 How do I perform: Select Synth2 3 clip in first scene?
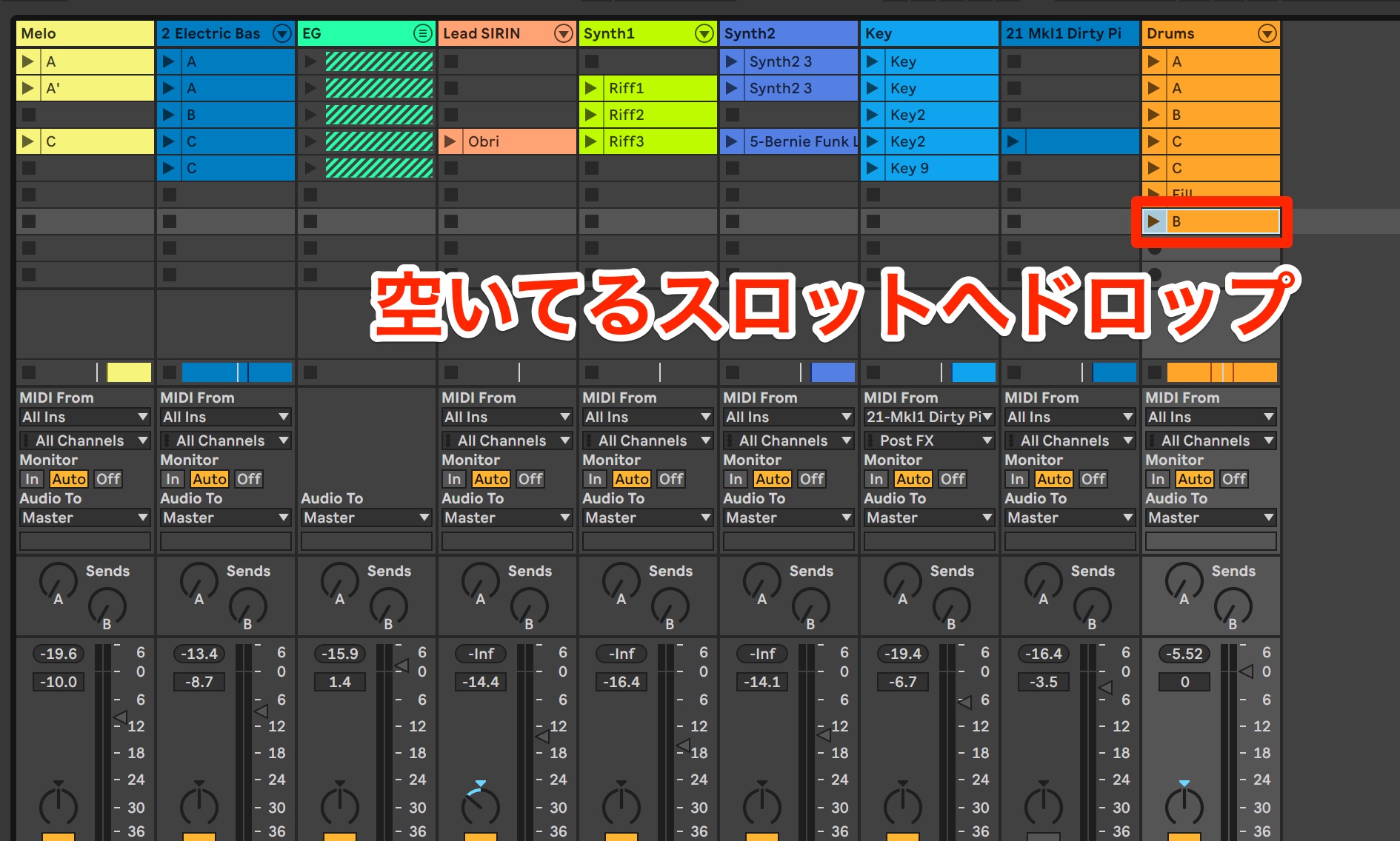pos(800,61)
